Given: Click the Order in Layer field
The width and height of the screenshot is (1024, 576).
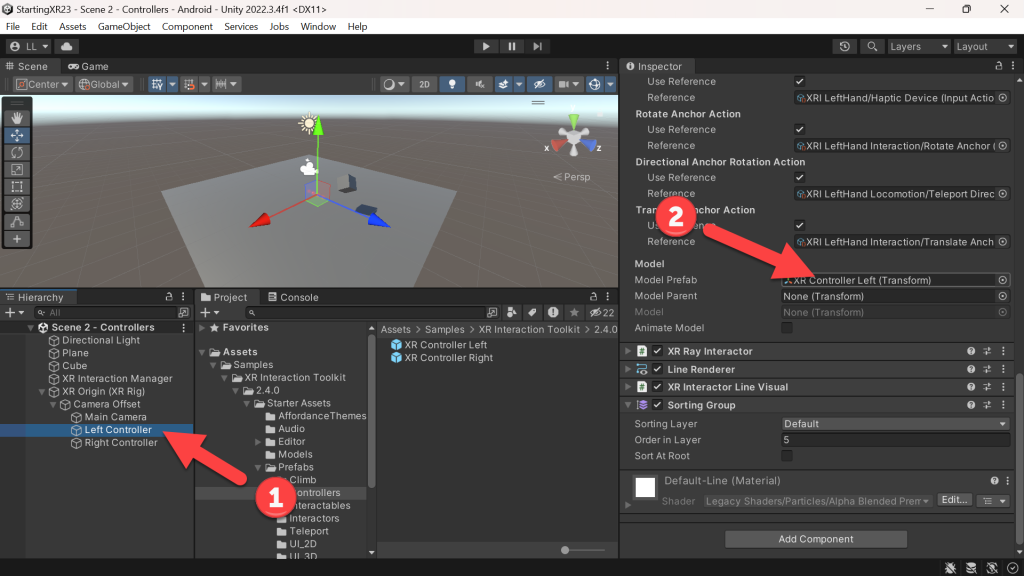Looking at the screenshot, I should click(x=895, y=440).
